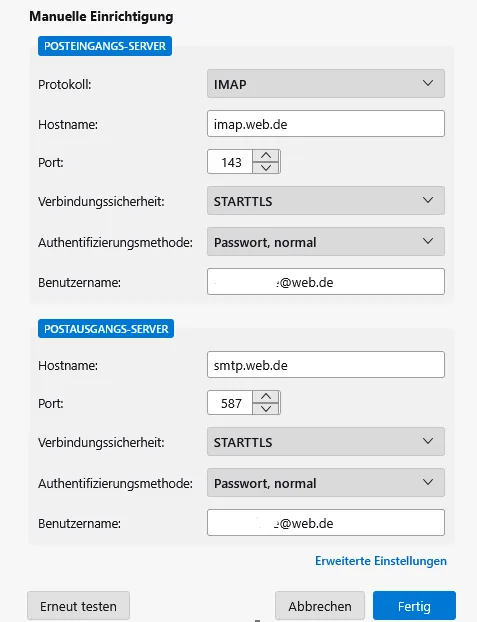Screen dimensions: 477x622
Task: Click the Abbrechen button
Action: [320, 606]
